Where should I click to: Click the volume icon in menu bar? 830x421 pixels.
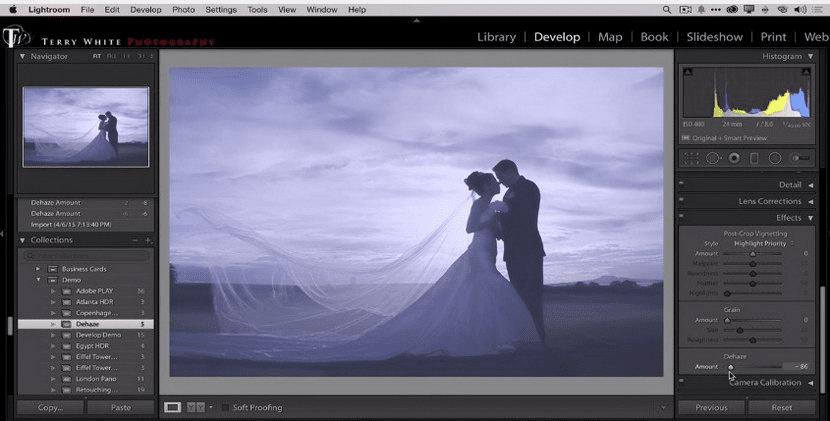point(800,10)
